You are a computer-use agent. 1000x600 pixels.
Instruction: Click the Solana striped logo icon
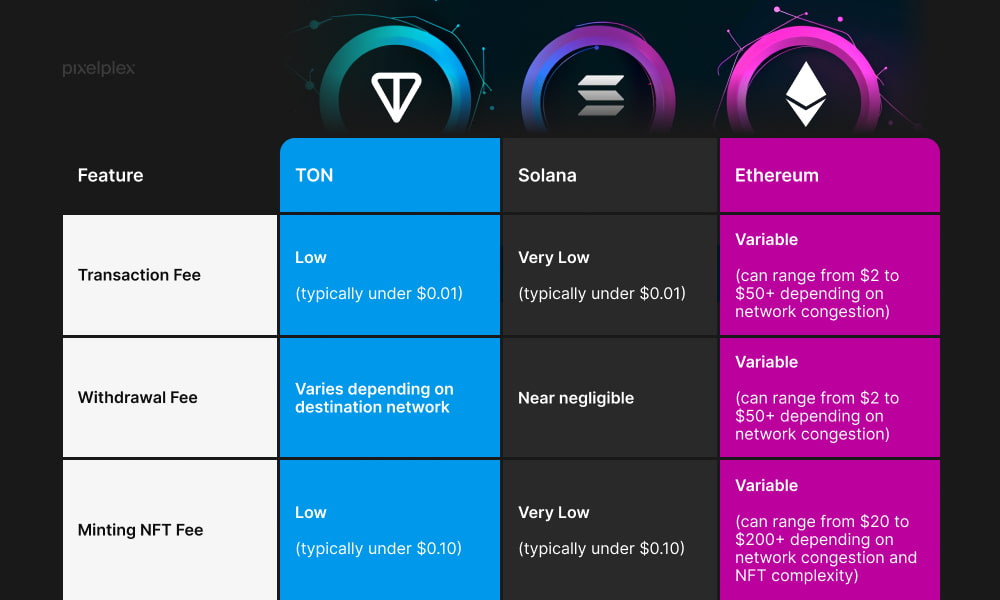600,96
